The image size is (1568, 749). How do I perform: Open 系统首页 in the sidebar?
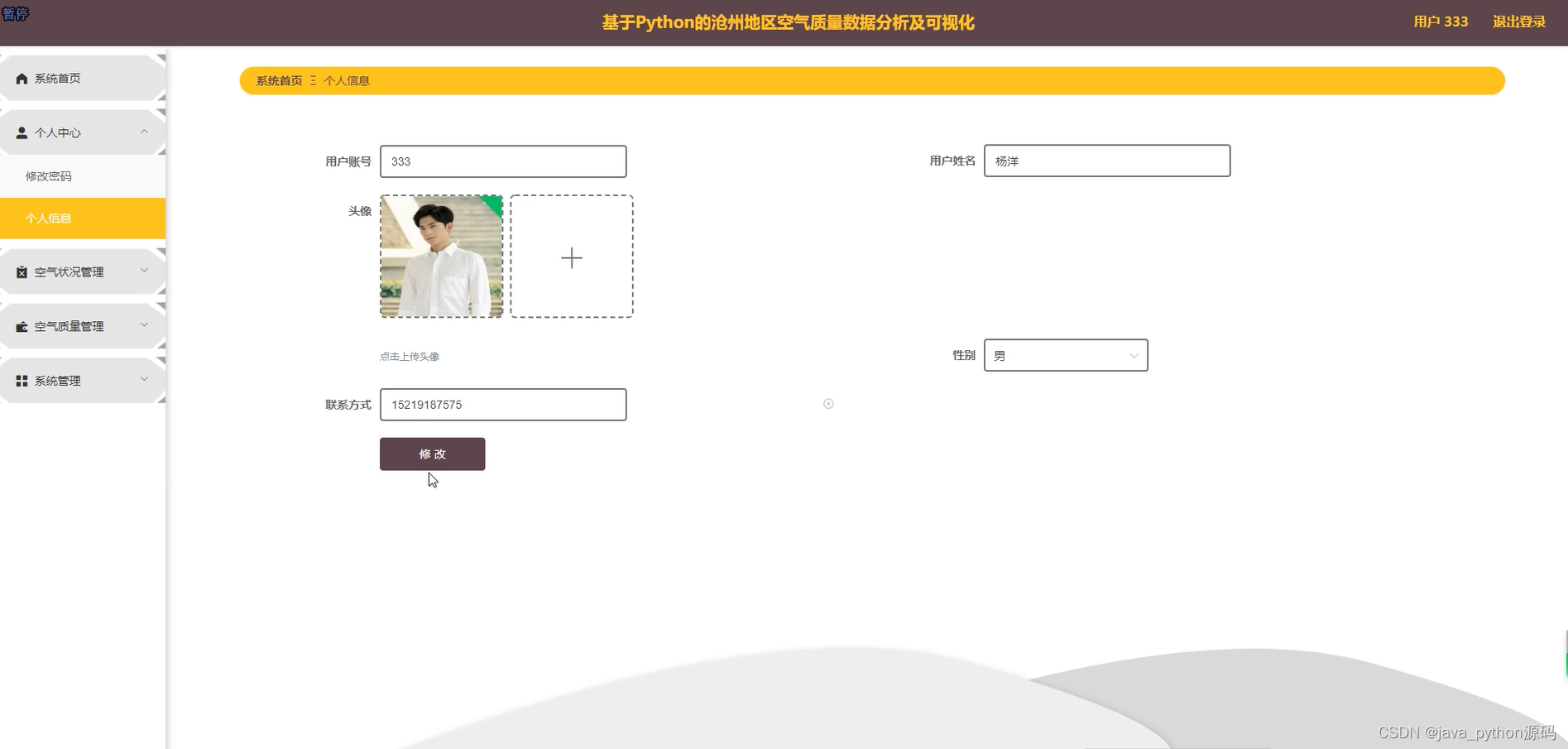pyautogui.click(x=83, y=79)
